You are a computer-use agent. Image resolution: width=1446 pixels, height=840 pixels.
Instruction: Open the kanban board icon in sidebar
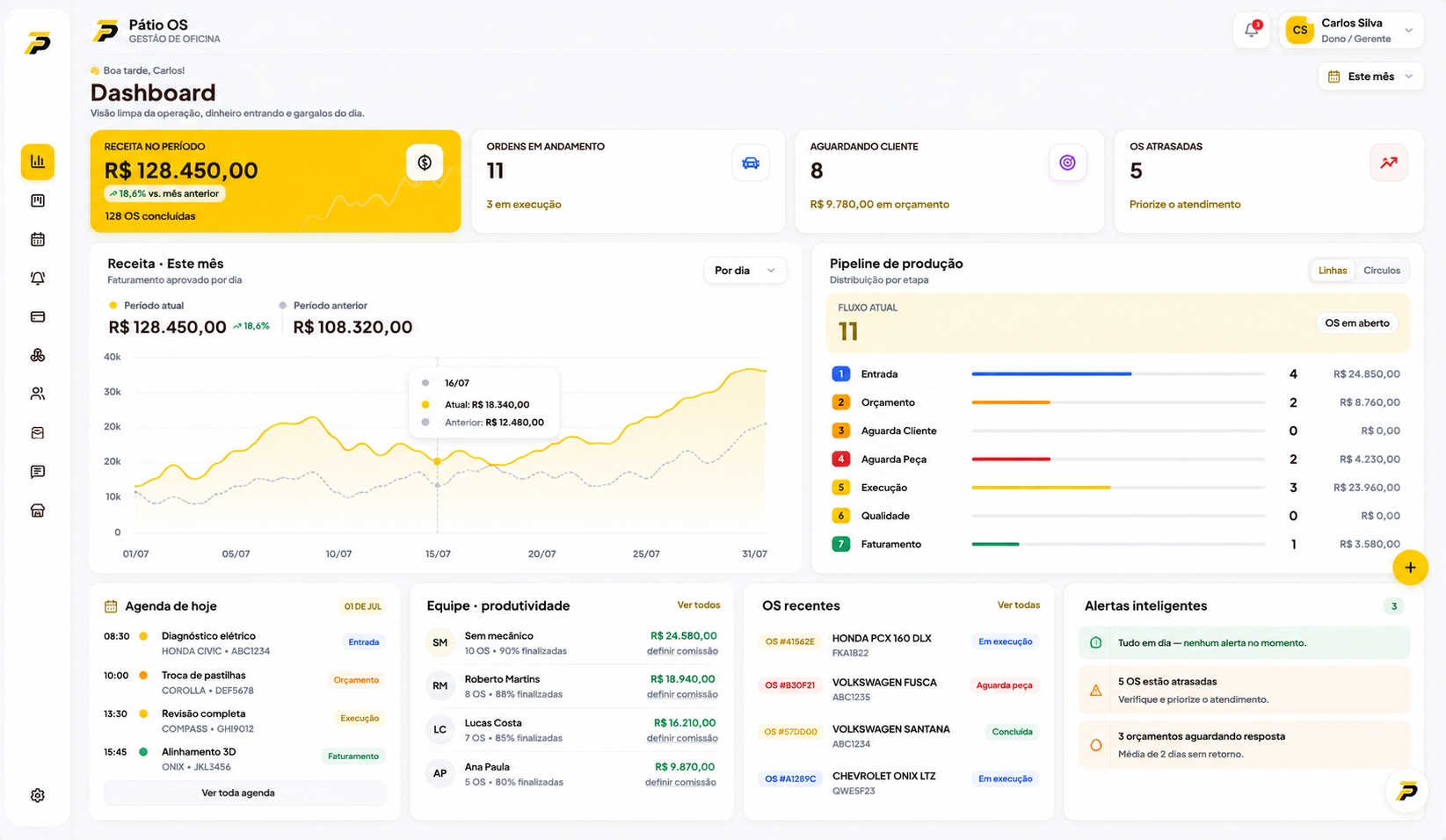click(38, 201)
